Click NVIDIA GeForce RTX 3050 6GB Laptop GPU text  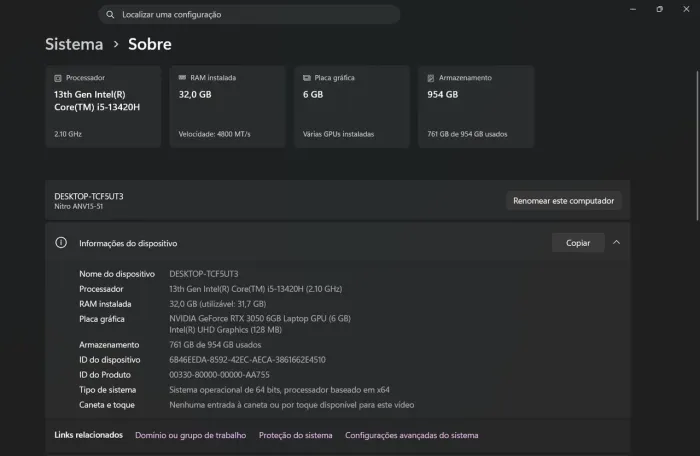[x=260, y=318]
